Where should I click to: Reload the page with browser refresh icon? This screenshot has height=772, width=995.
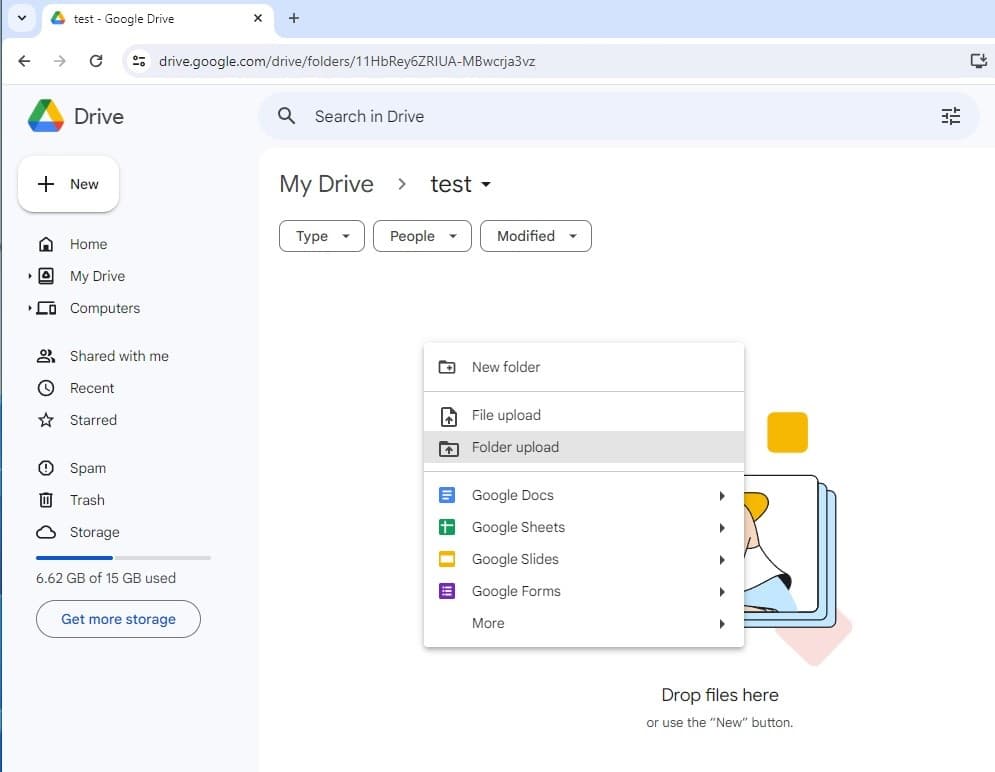[96, 61]
